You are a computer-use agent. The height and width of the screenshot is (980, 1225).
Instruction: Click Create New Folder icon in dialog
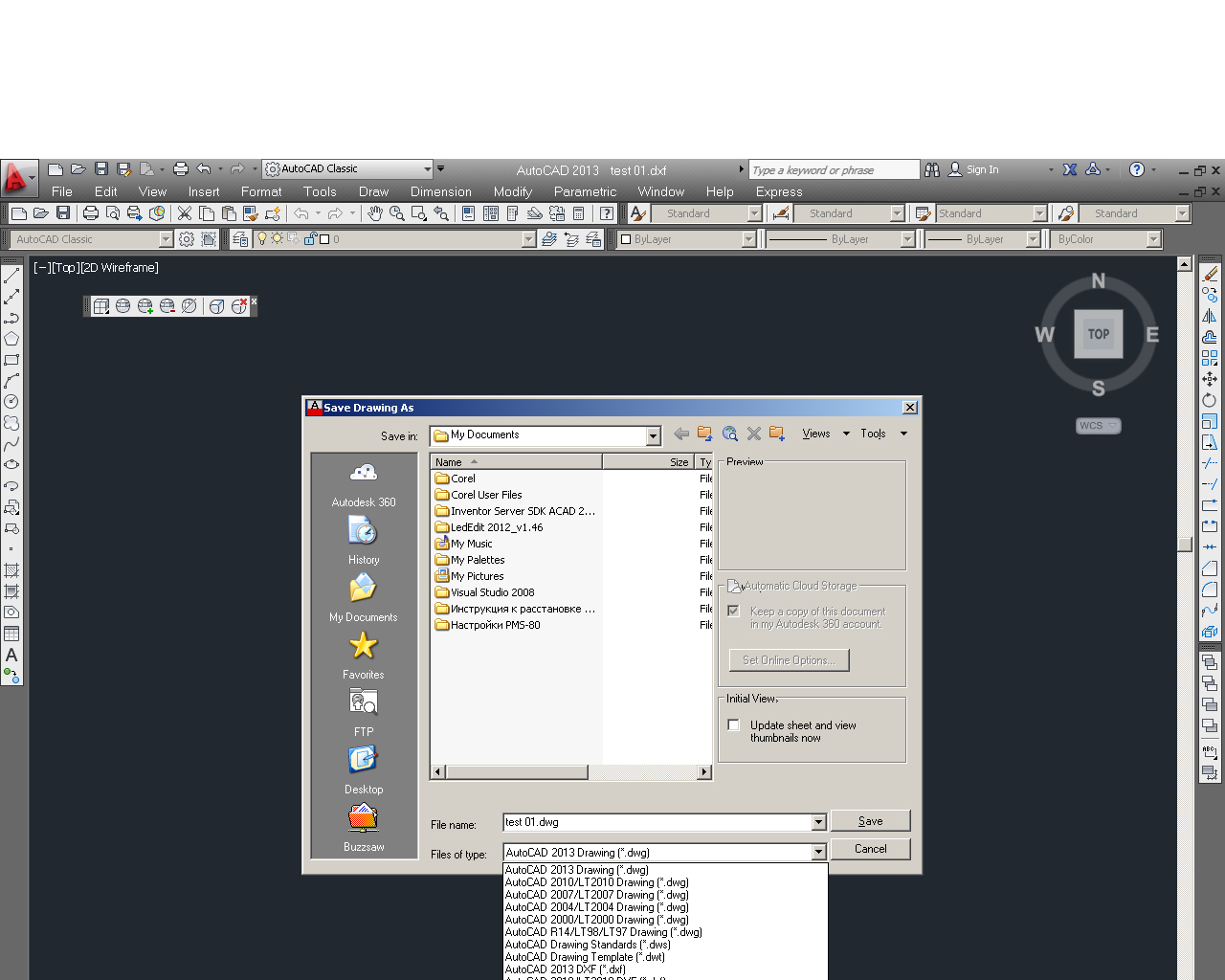(x=777, y=434)
